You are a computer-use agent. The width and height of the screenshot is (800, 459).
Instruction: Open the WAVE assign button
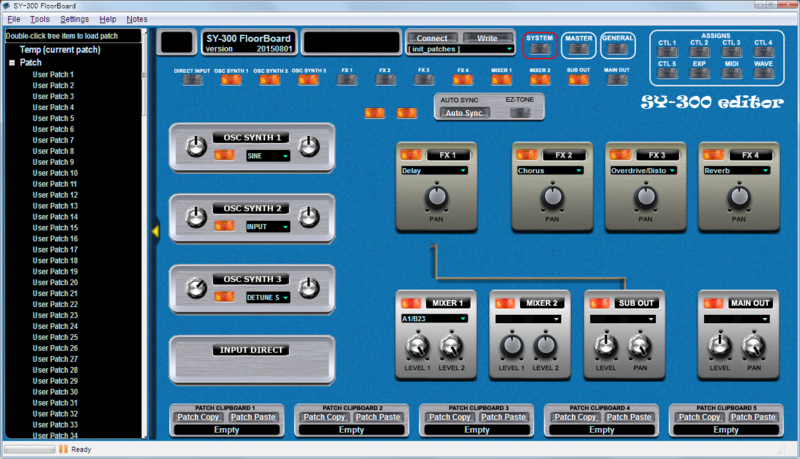(763, 73)
